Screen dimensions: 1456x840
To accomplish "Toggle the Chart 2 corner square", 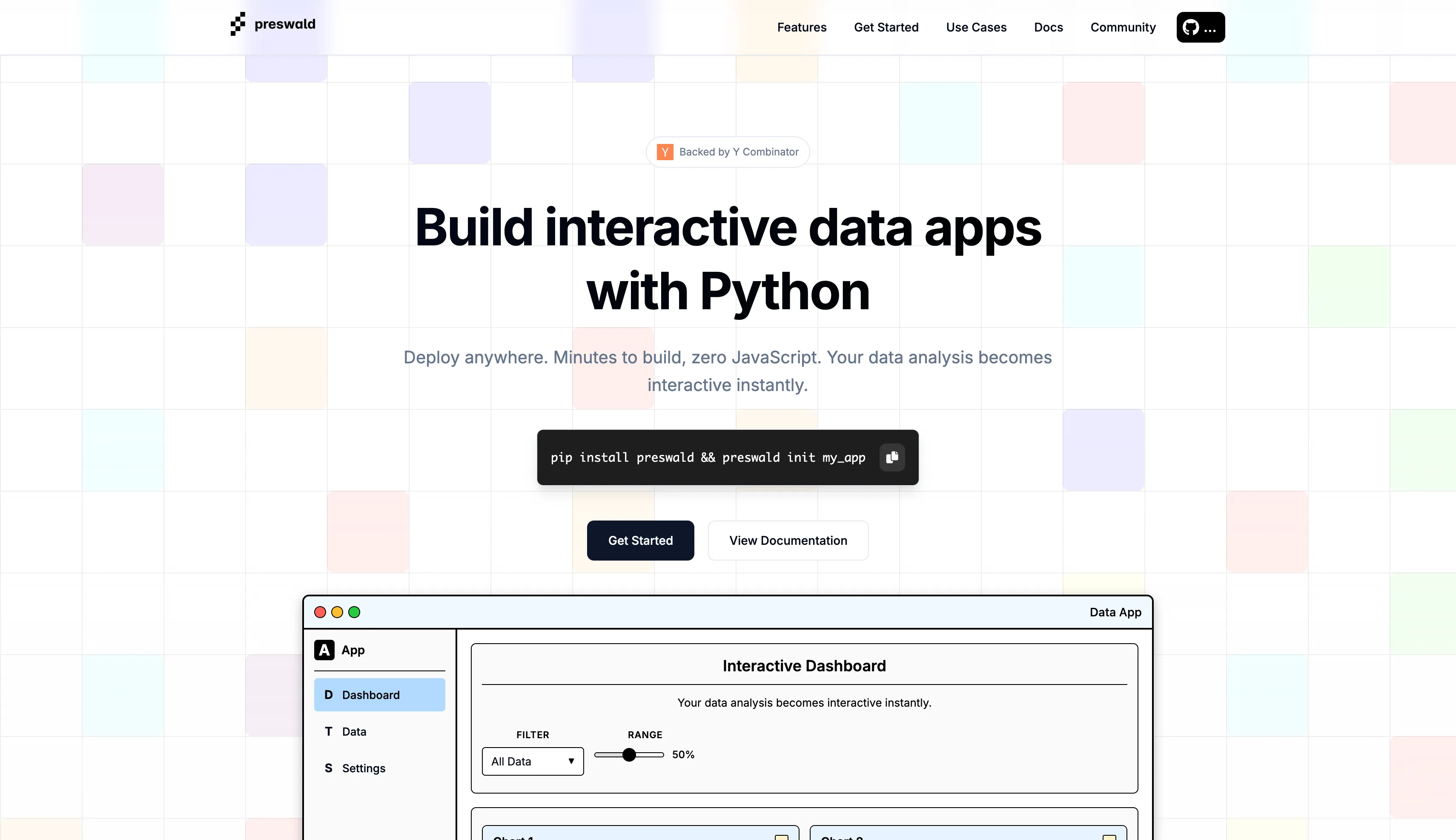I will tap(1109, 837).
